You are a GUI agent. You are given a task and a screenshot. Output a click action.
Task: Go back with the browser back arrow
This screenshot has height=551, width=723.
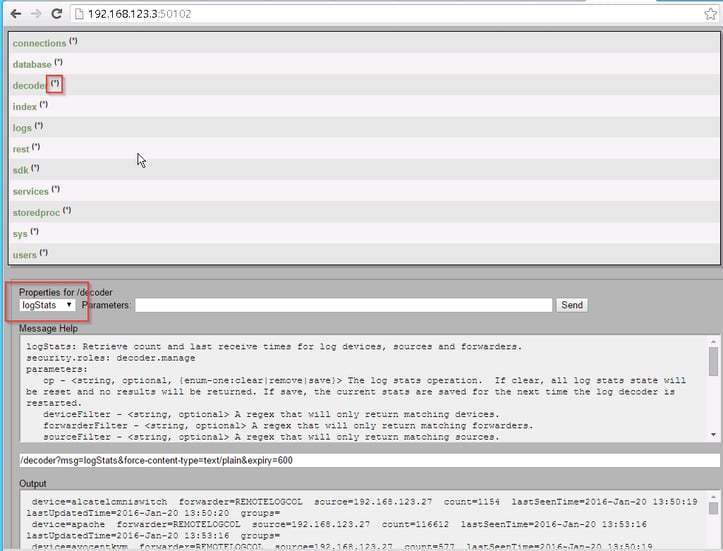click(x=16, y=14)
